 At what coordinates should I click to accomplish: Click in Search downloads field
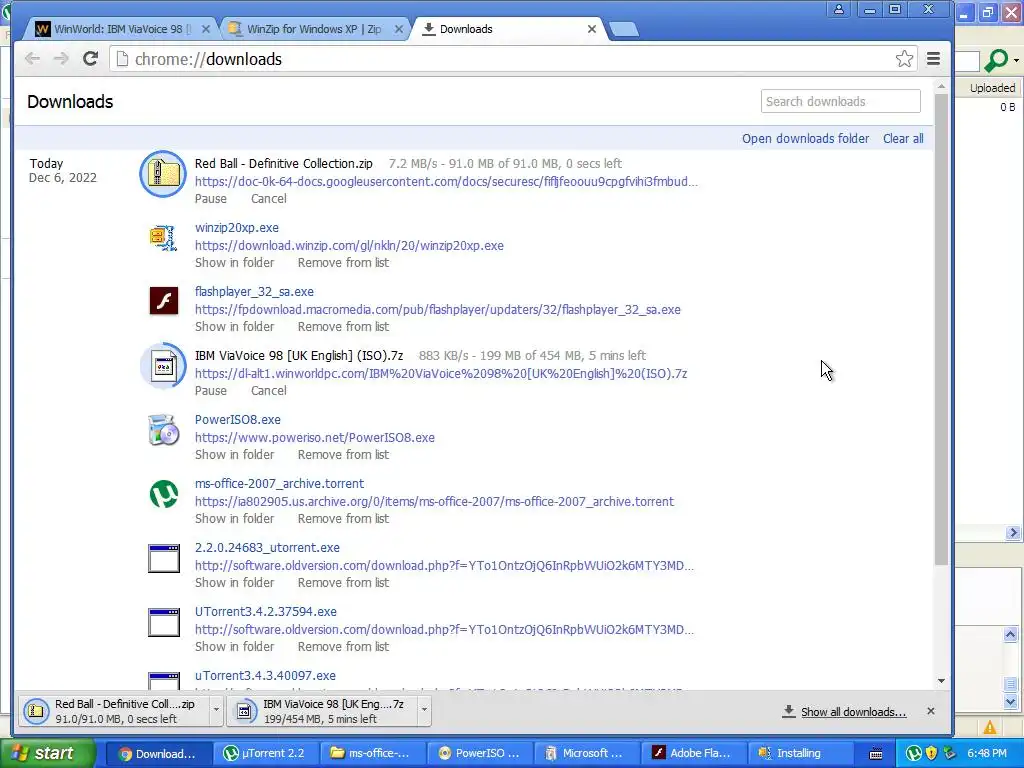pyautogui.click(x=840, y=101)
